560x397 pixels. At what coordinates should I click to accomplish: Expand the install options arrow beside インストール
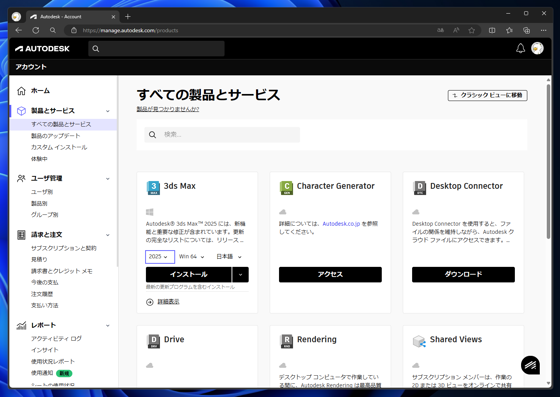240,275
